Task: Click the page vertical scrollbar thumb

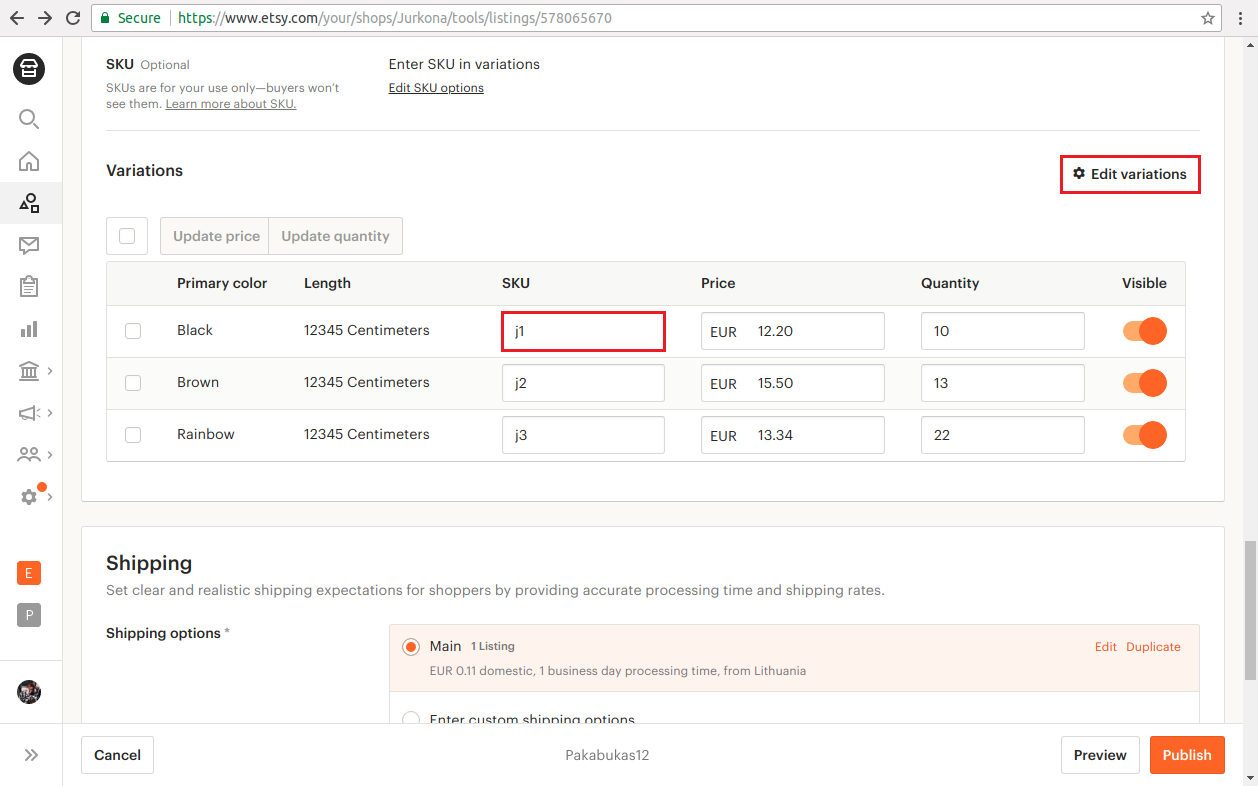Action: 1250,610
